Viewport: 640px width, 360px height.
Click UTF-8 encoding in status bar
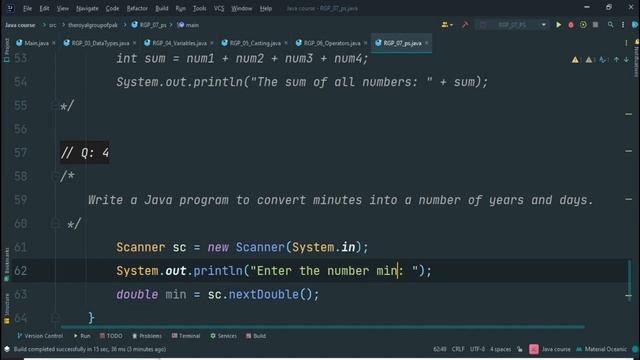pos(477,349)
